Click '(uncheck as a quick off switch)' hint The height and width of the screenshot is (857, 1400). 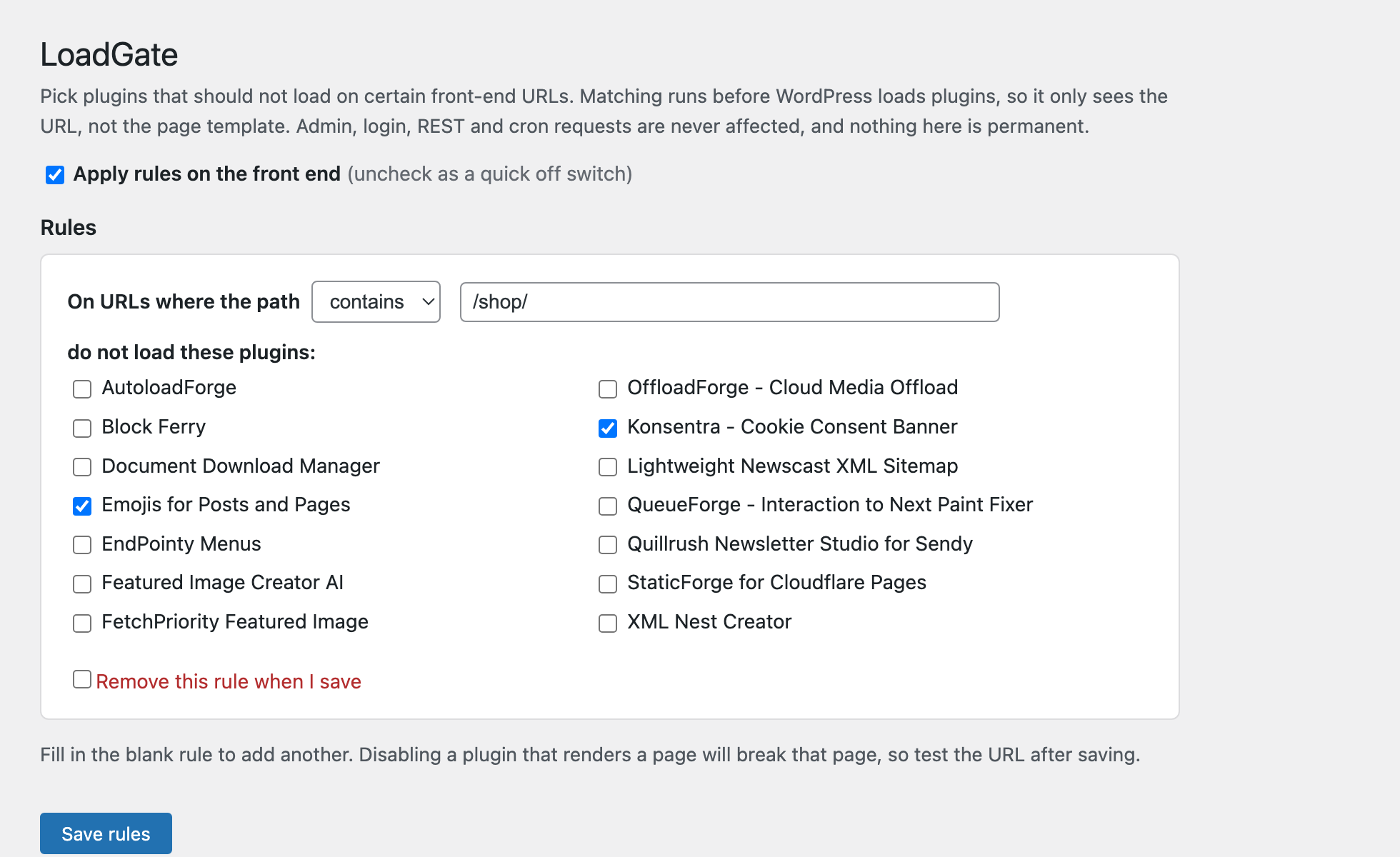(490, 174)
